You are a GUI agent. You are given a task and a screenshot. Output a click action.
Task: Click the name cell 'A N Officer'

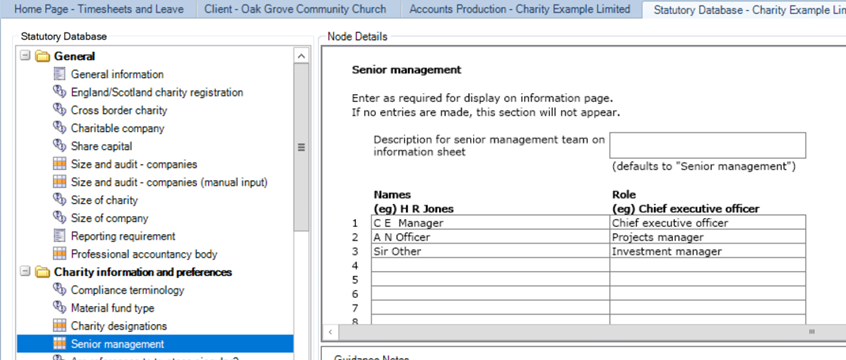point(490,237)
